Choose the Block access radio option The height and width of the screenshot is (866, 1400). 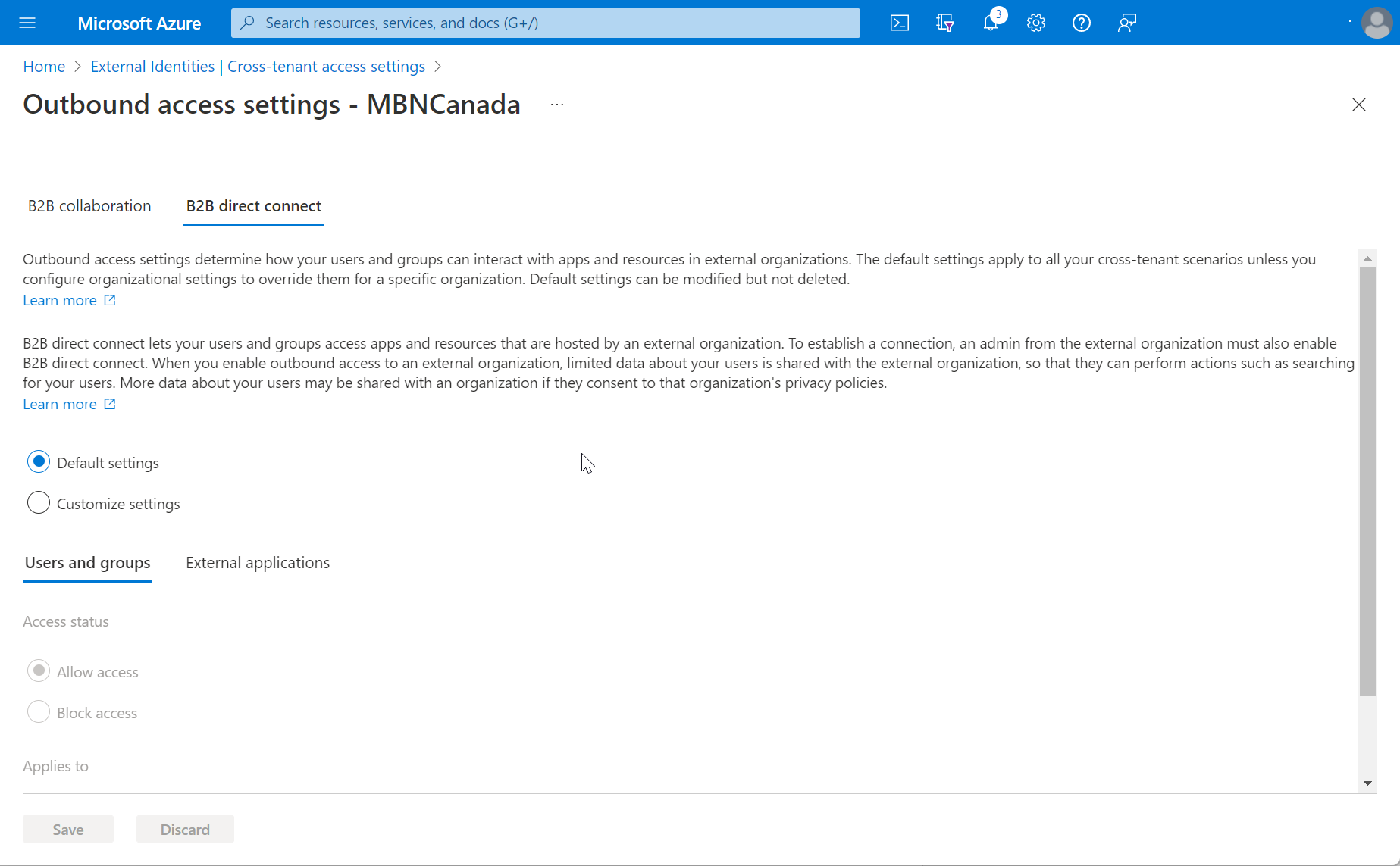click(x=39, y=711)
